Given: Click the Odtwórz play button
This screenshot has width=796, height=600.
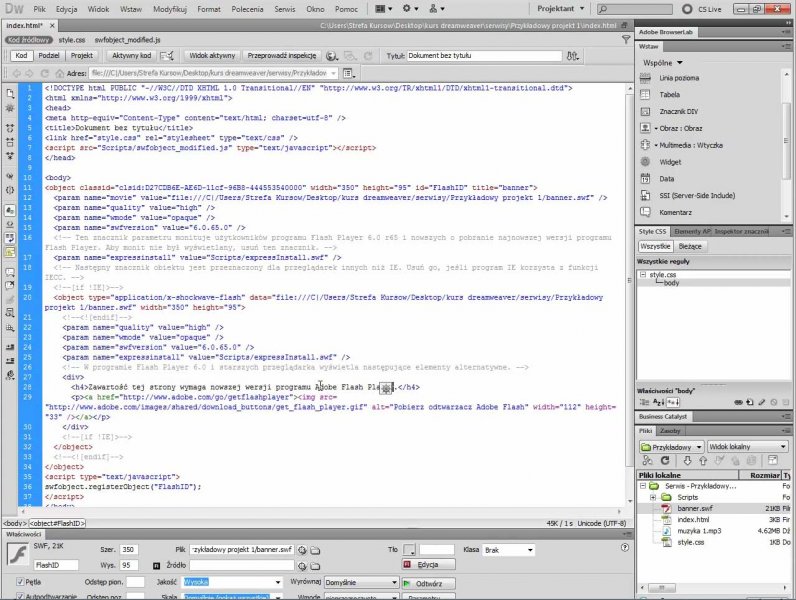Looking at the screenshot, I should click(429, 582).
